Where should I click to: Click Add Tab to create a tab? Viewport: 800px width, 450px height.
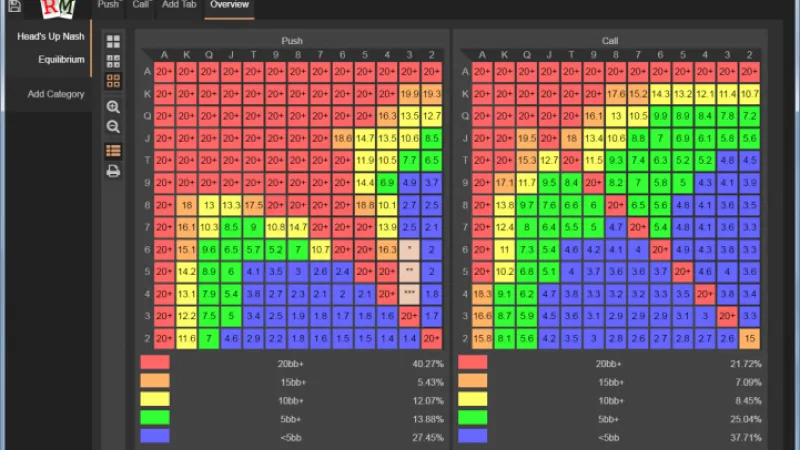pyautogui.click(x=179, y=5)
